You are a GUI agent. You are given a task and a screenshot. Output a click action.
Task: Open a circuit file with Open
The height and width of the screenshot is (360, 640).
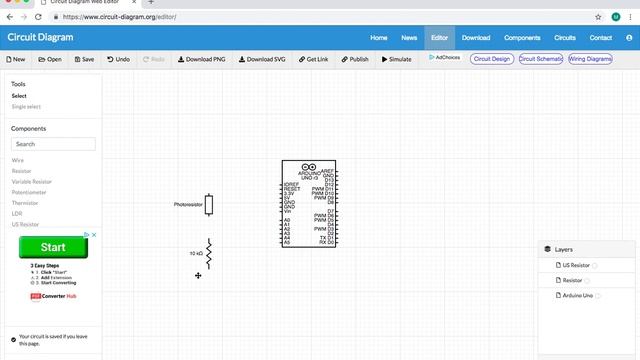point(50,59)
